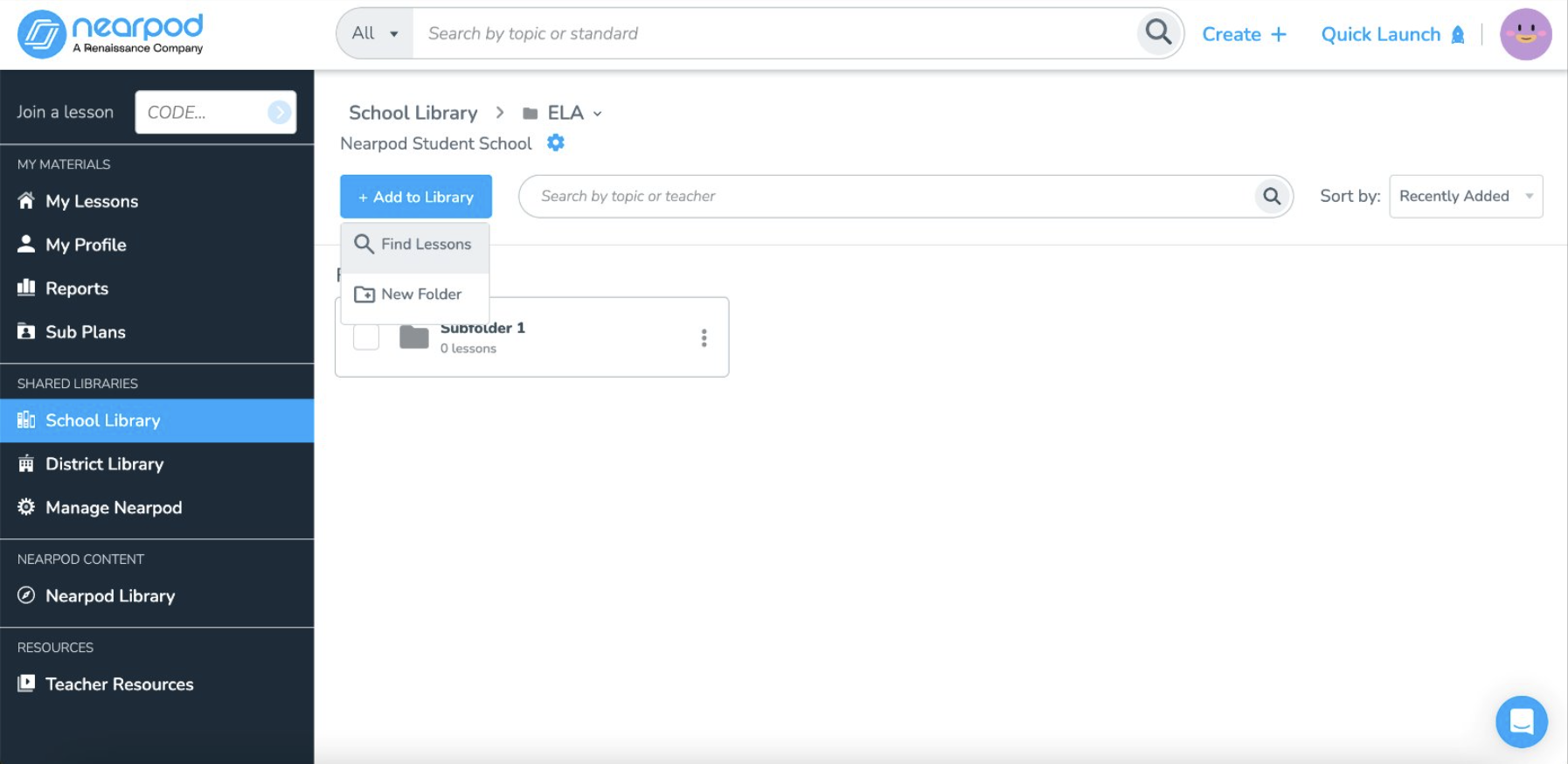Click the library search magnifier button
The image size is (1568, 764).
1272,197
